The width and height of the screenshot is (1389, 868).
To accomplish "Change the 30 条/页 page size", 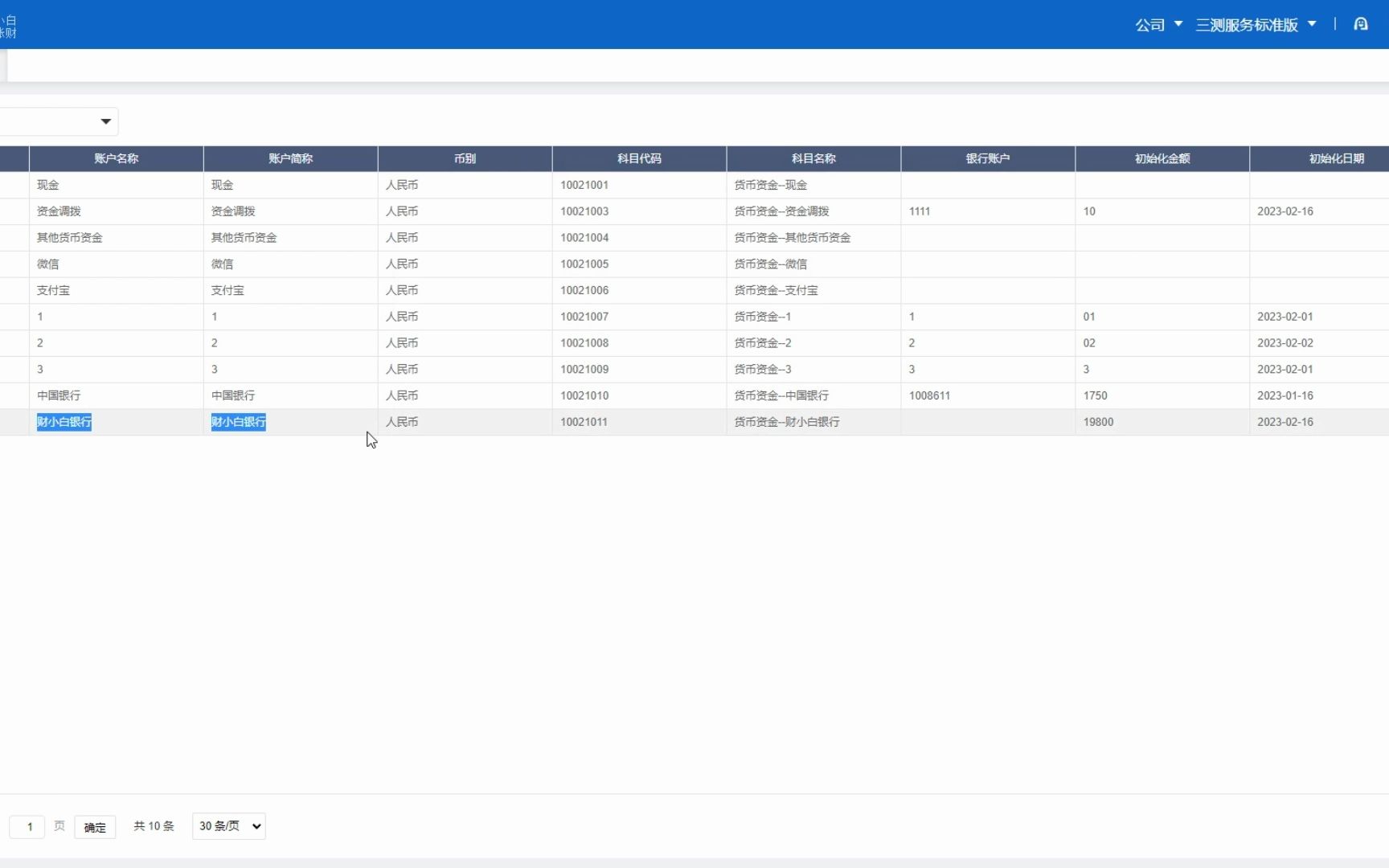I will pyautogui.click(x=229, y=826).
